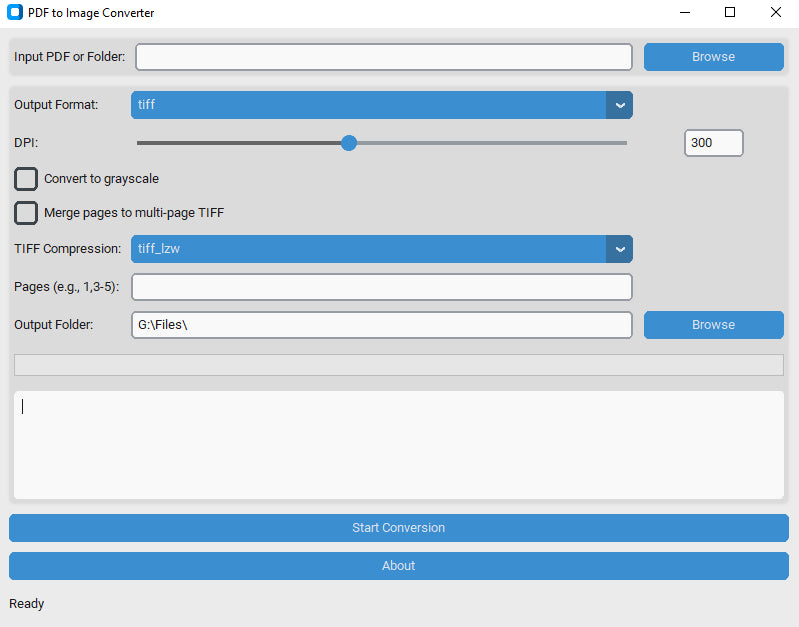Viewport: 799px width, 627px height.
Task: Click the app icon in title bar
Action: (x=15, y=12)
